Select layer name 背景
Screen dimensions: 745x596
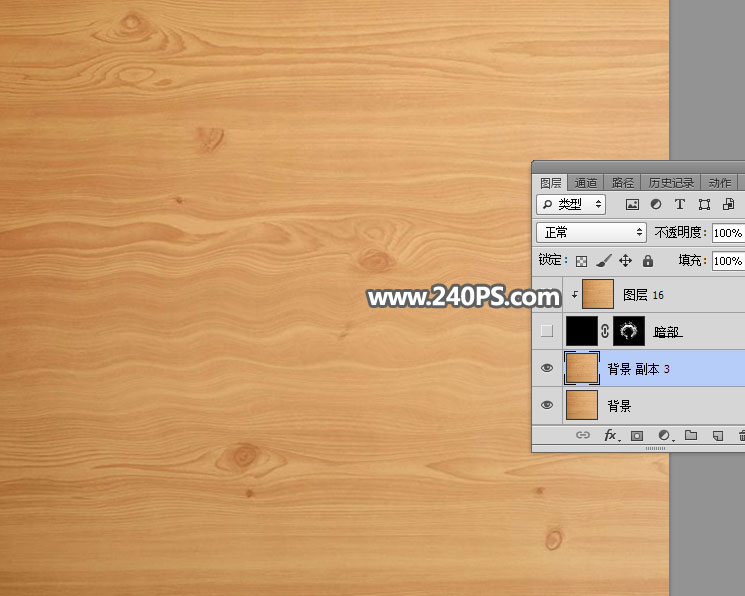(x=619, y=406)
